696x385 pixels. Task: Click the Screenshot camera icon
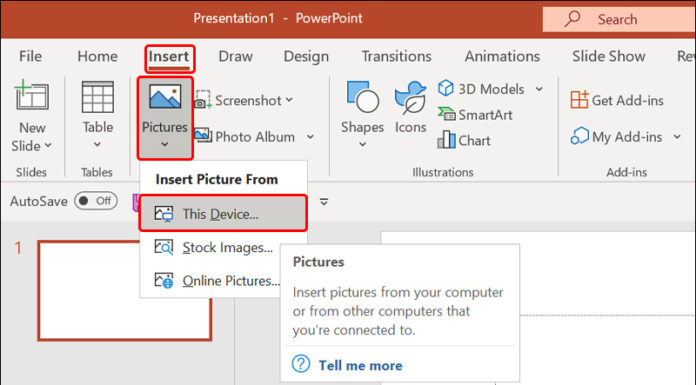(x=203, y=99)
